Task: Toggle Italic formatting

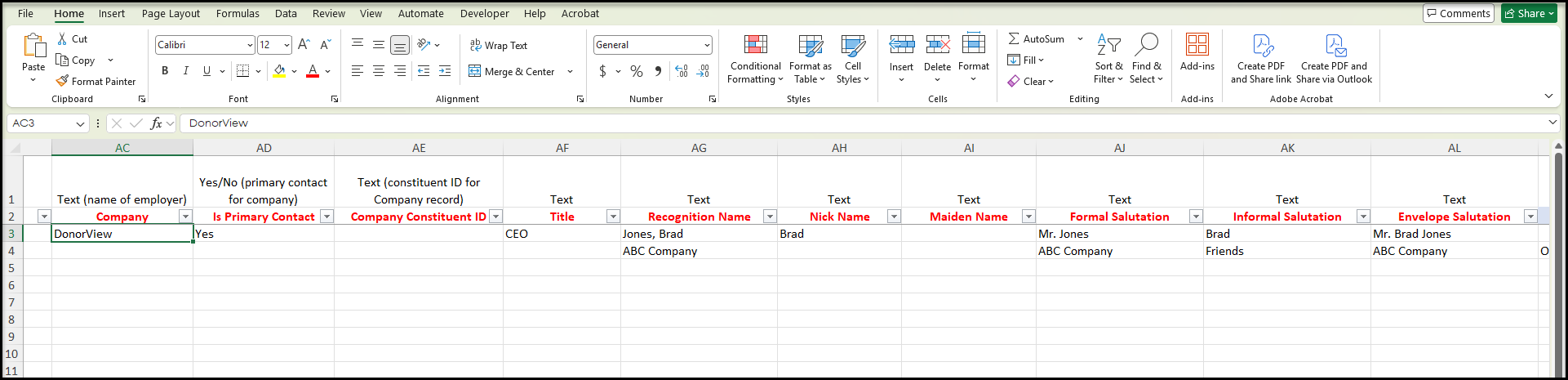Action: (x=186, y=71)
